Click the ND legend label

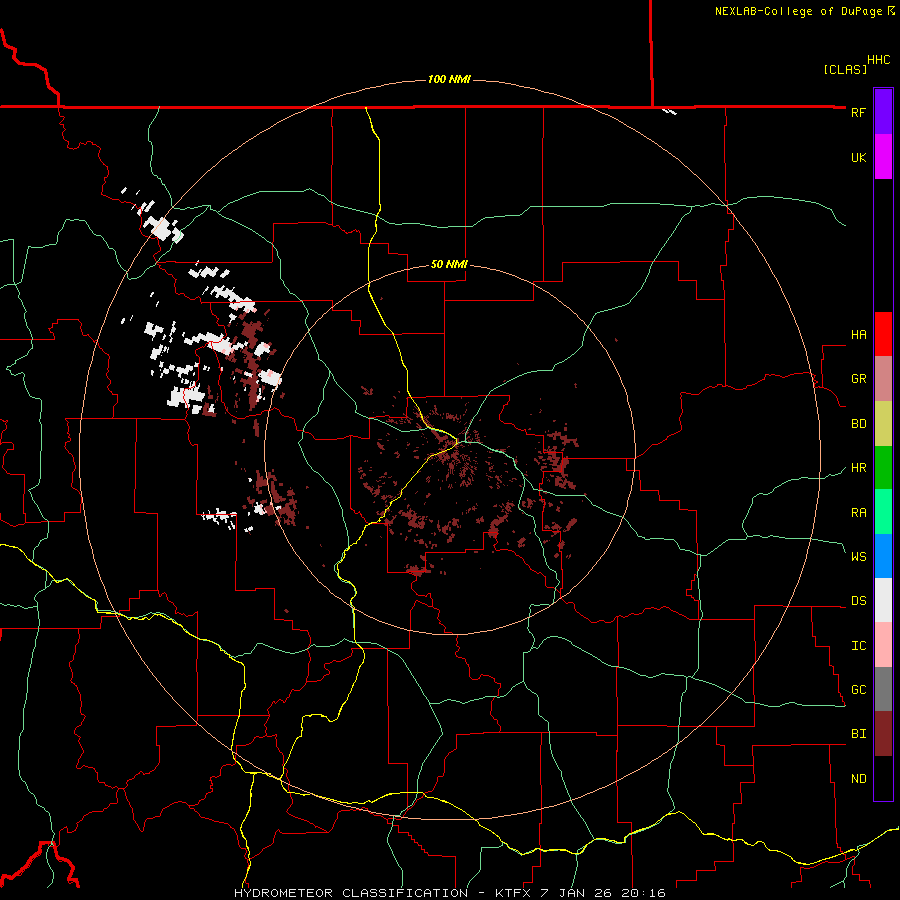858,779
